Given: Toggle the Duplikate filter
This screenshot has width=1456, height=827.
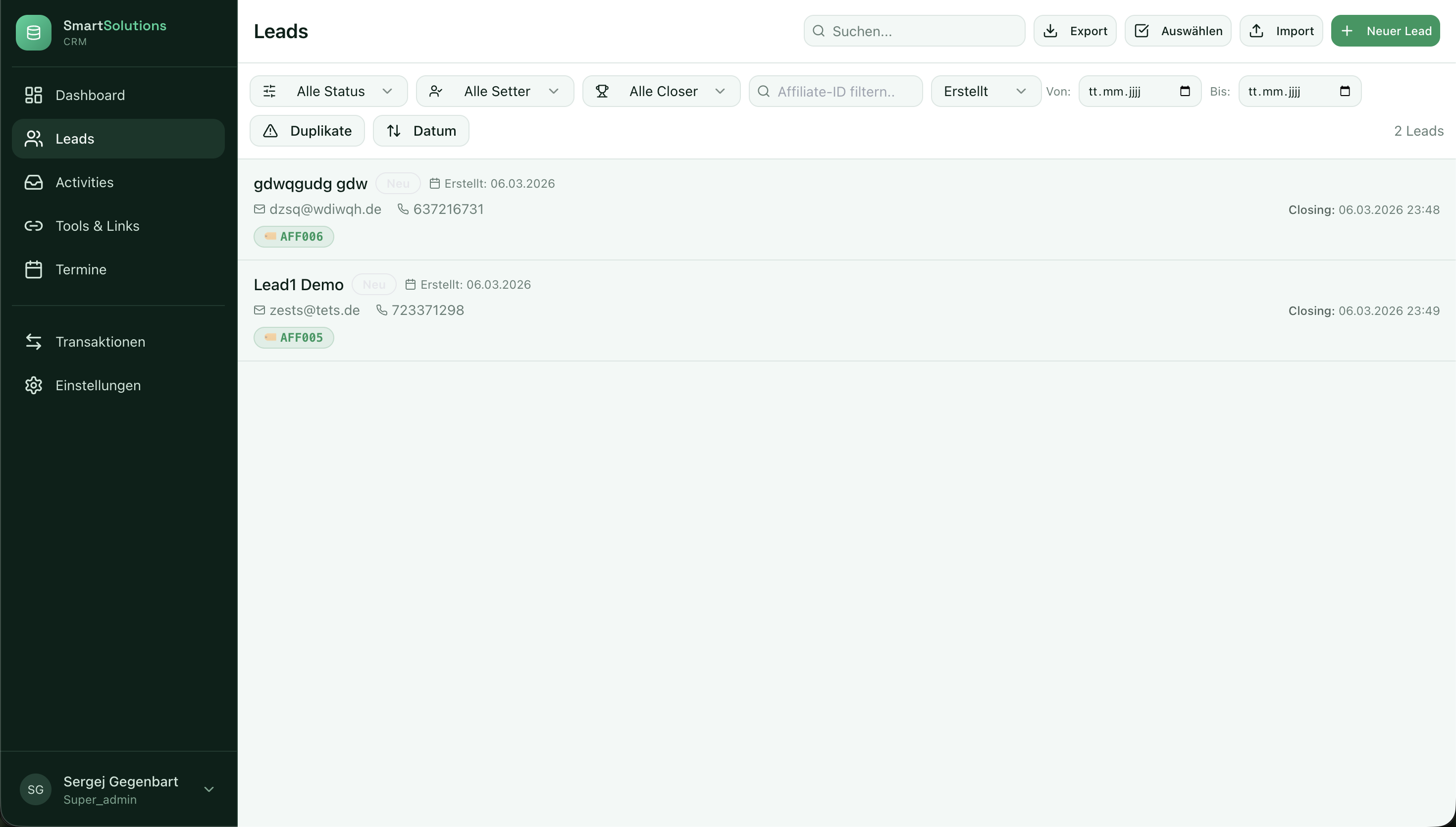Looking at the screenshot, I should (x=307, y=131).
